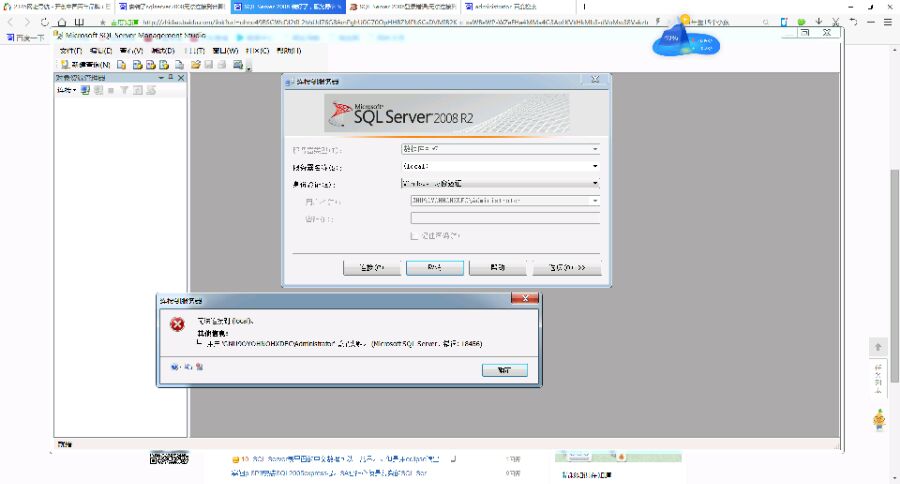The width and height of the screenshot is (900, 484).
Task: Close the Connect to Server dialog
Action: (x=595, y=80)
